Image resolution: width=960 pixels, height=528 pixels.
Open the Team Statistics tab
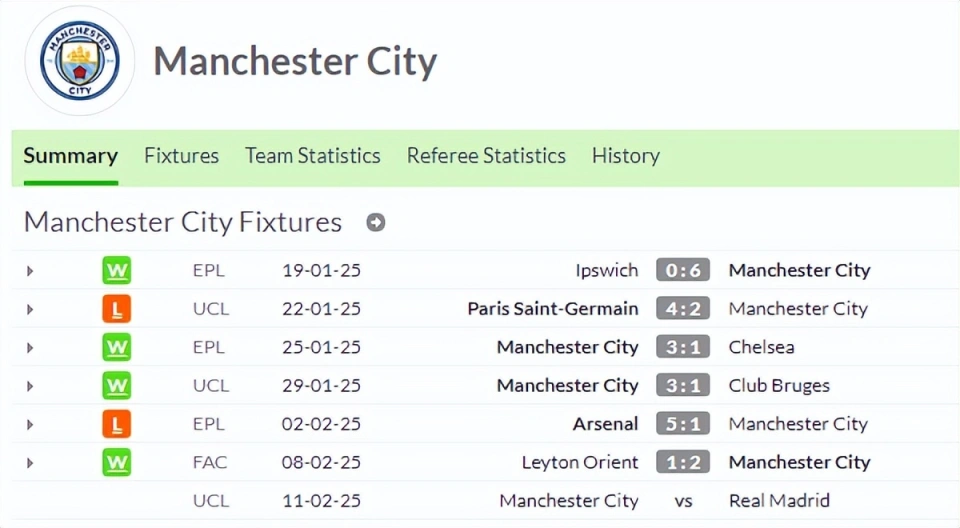point(313,156)
